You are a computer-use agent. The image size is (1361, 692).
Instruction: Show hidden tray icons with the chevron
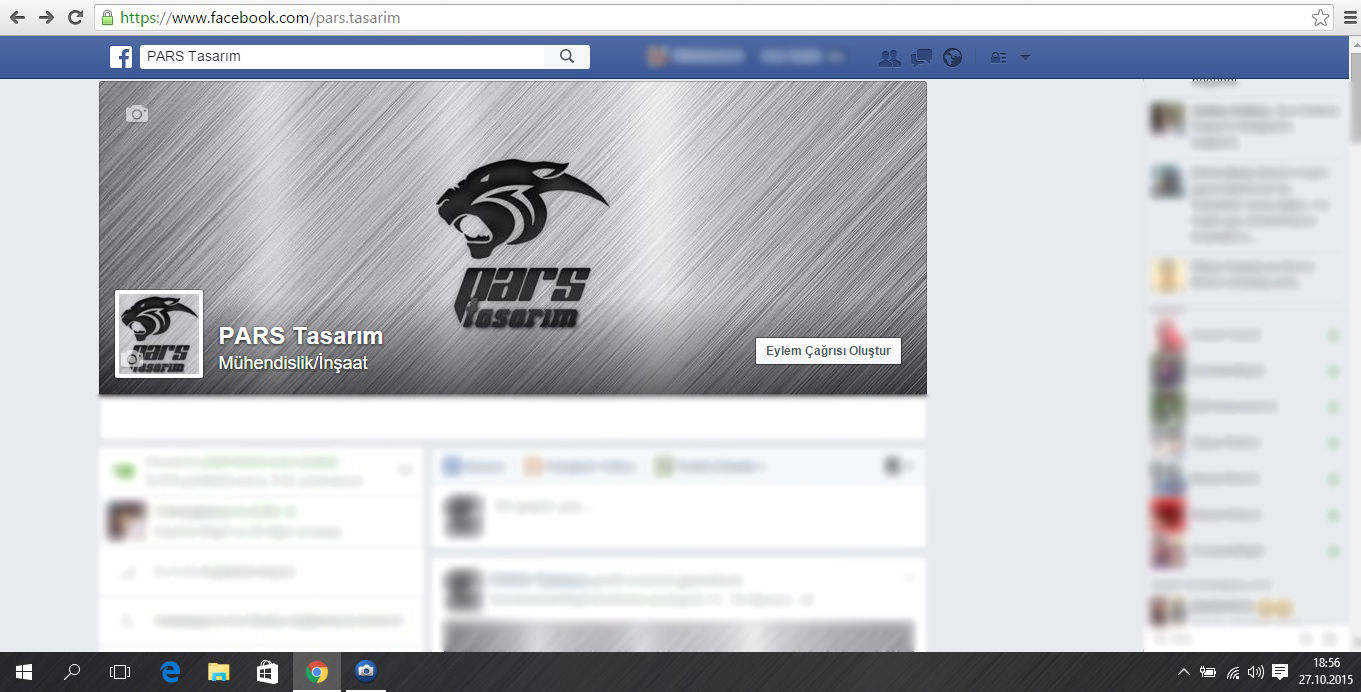[x=1184, y=672]
